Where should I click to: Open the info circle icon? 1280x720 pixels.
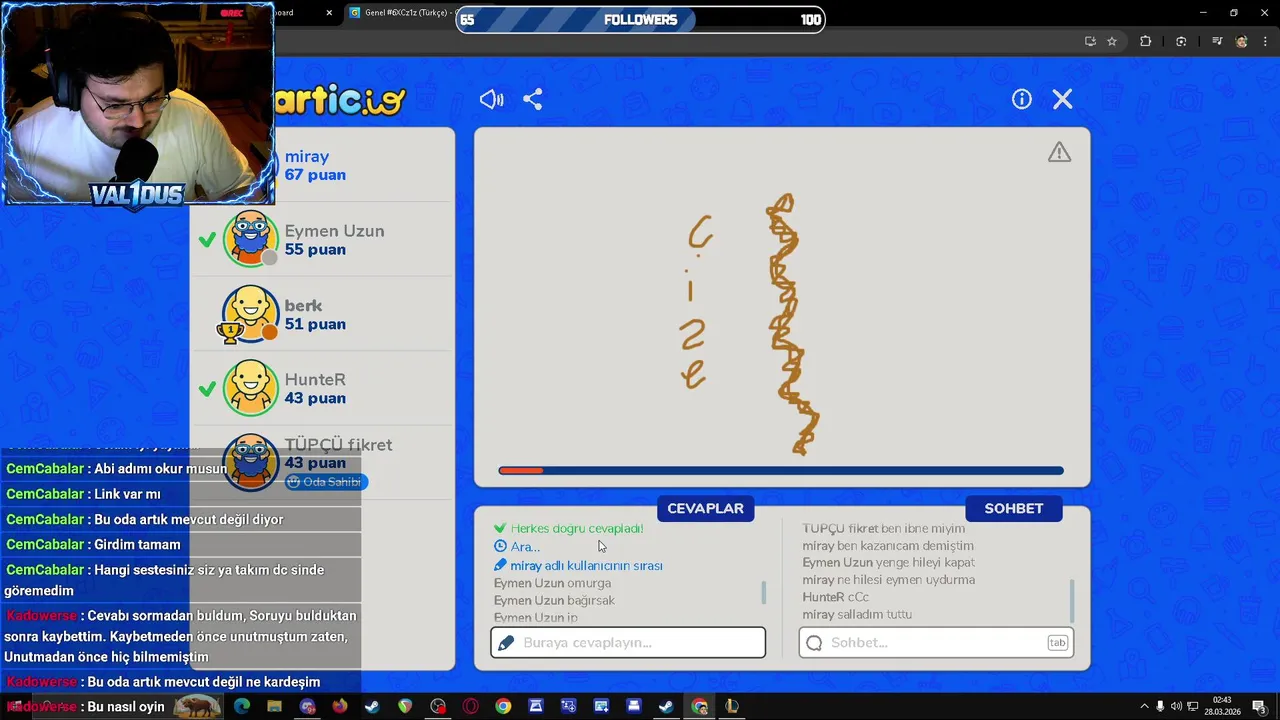(1021, 99)
